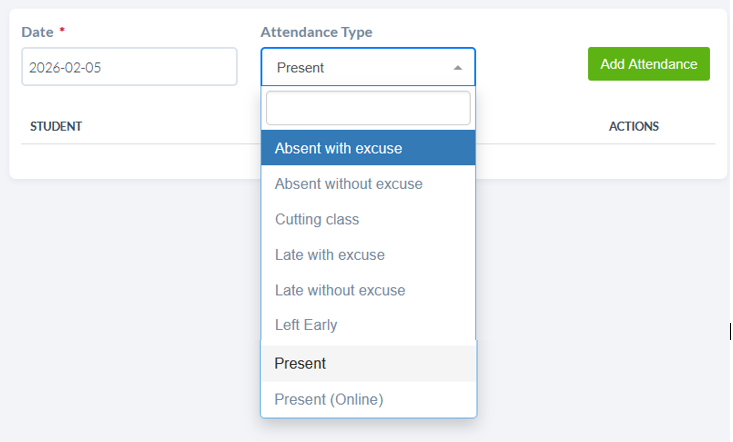Click the Date field label
Viewport: 733px width, 442px height.
coord(37,32)
